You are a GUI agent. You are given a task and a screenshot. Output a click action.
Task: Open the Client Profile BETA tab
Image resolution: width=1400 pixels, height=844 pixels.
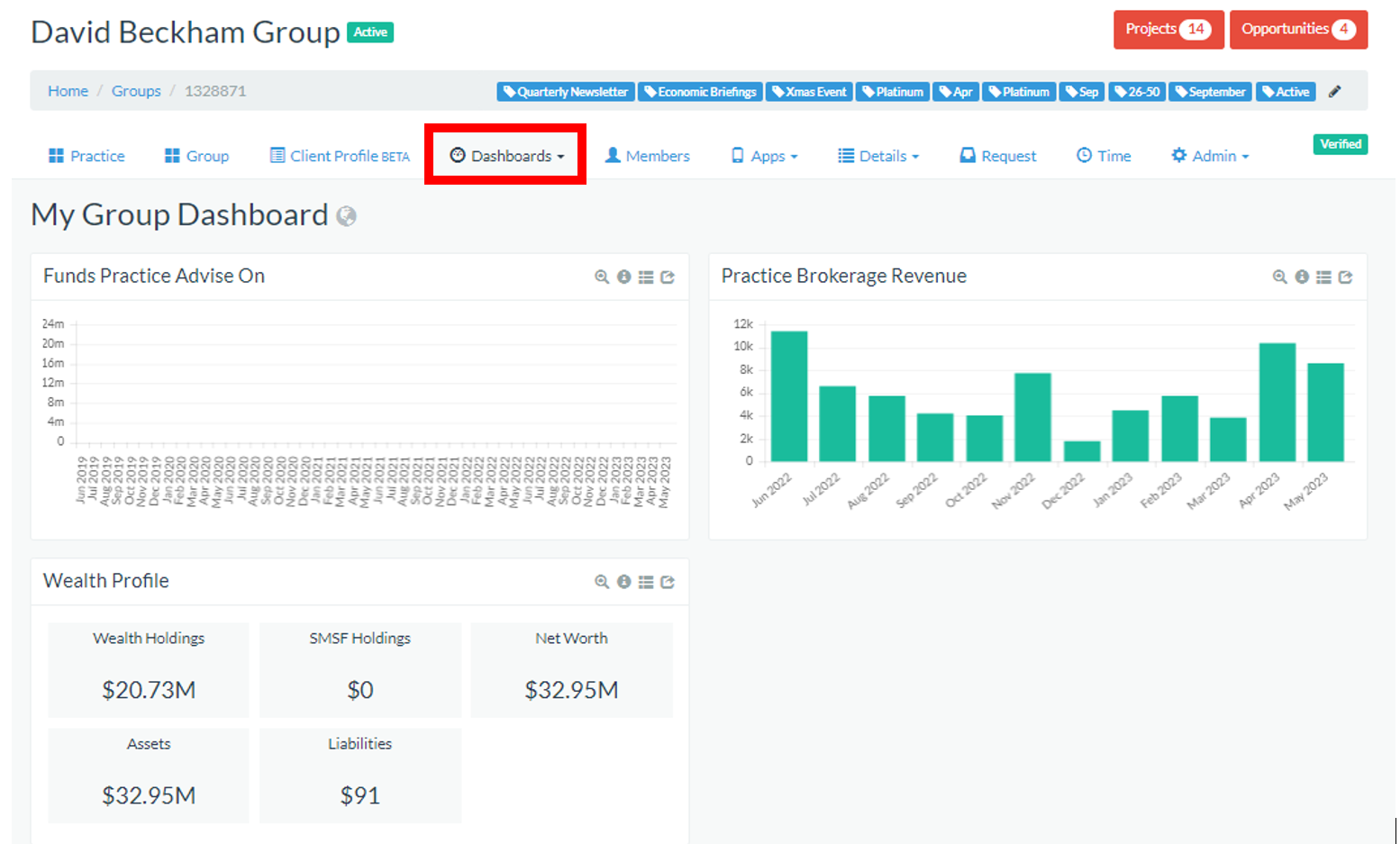coord(340,156)
